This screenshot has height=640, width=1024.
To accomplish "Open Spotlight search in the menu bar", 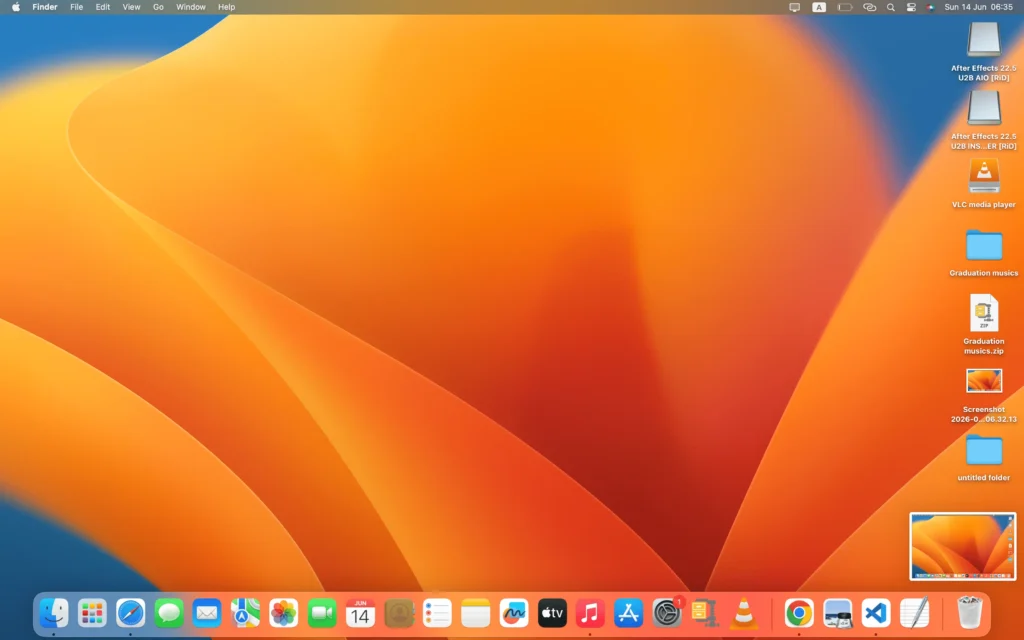I will [891, 7].
